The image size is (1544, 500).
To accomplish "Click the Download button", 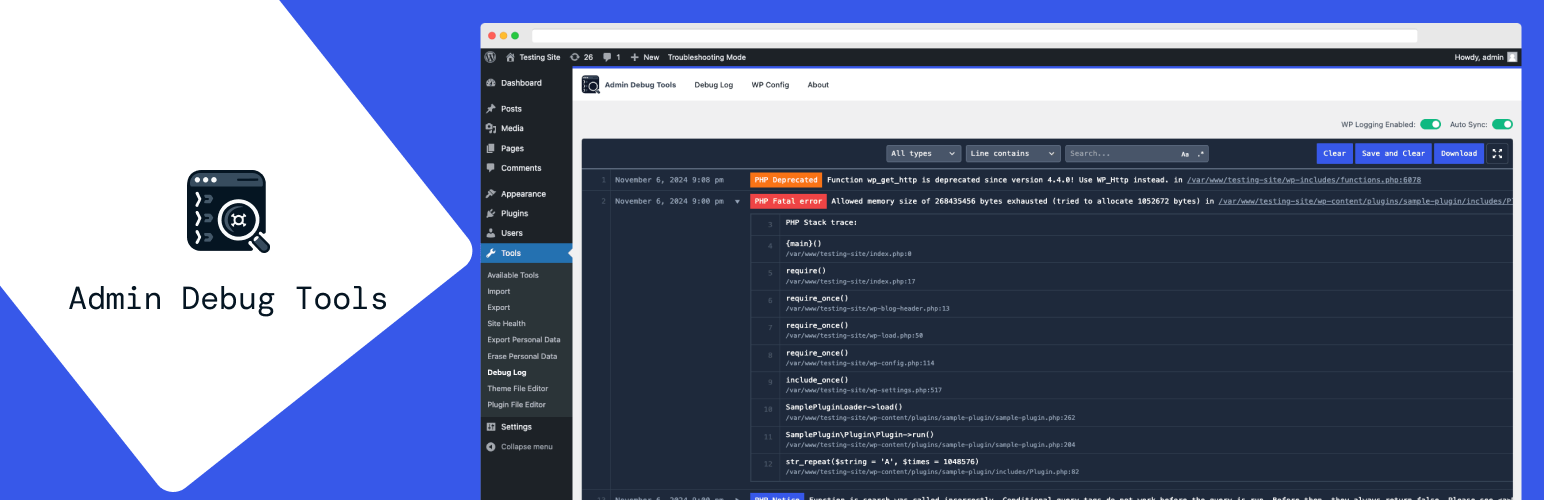I will point(1459,153).
